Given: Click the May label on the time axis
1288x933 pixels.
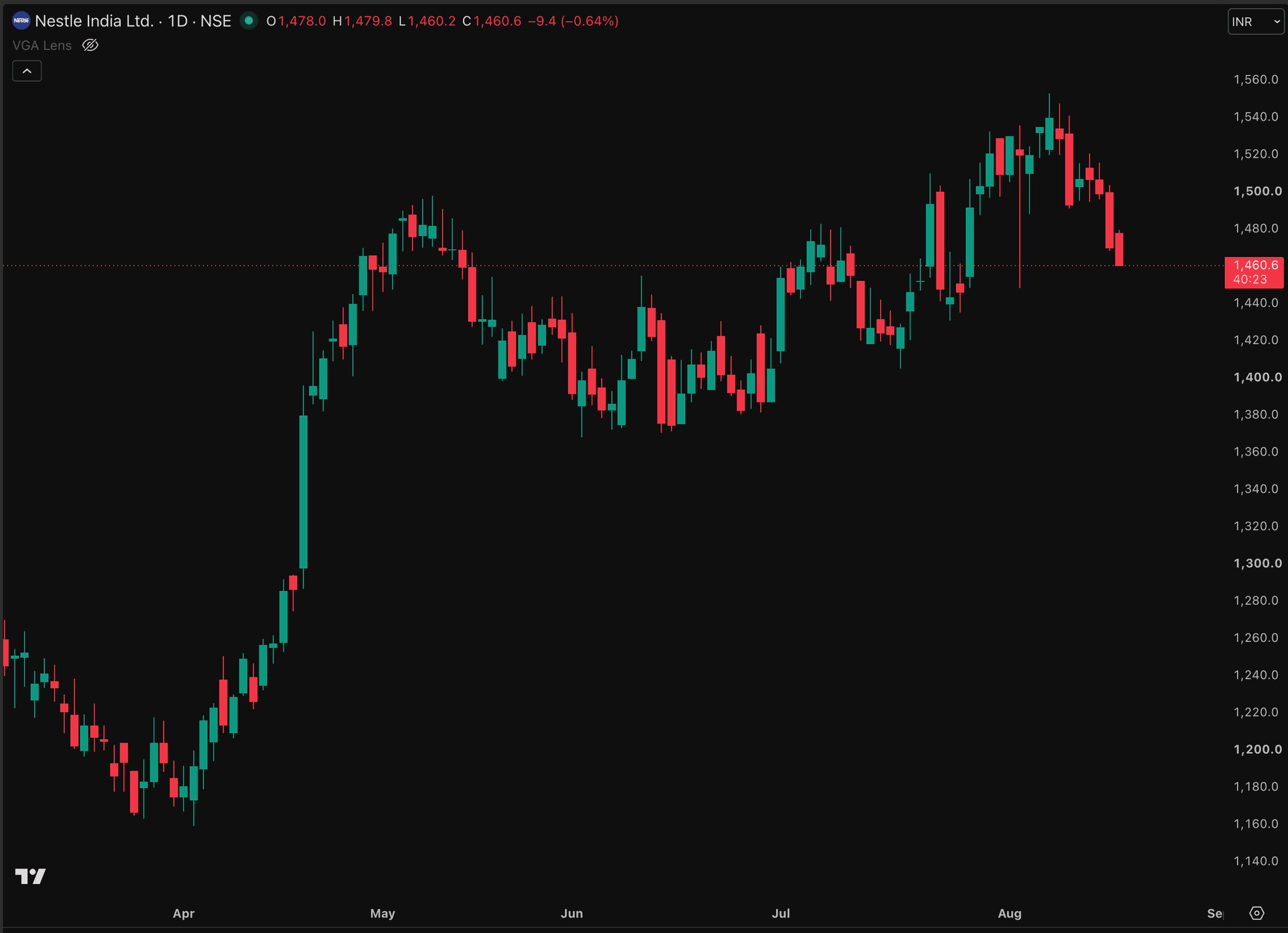Looking at the screenshot, I should 382,913.
